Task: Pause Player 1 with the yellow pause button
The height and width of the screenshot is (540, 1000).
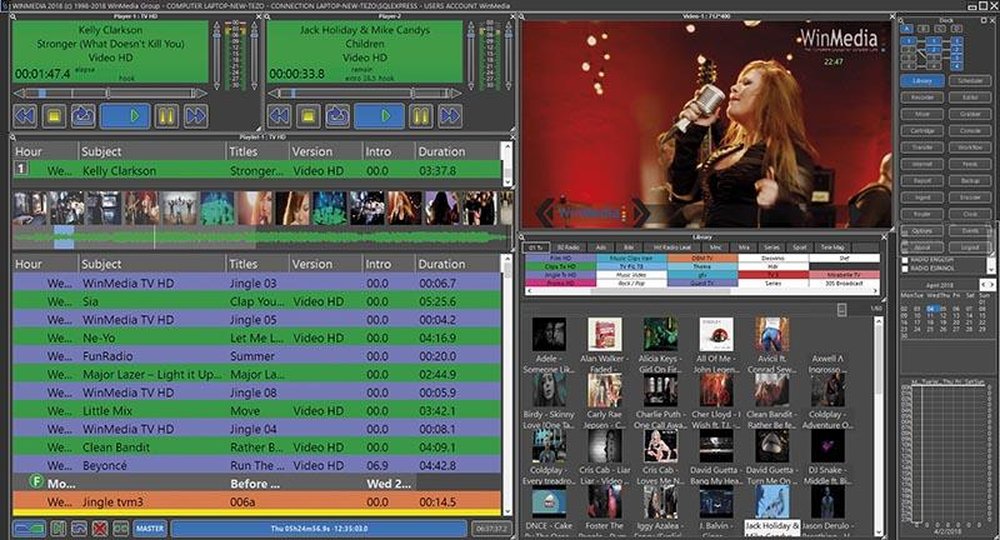Action: [166, 116]
